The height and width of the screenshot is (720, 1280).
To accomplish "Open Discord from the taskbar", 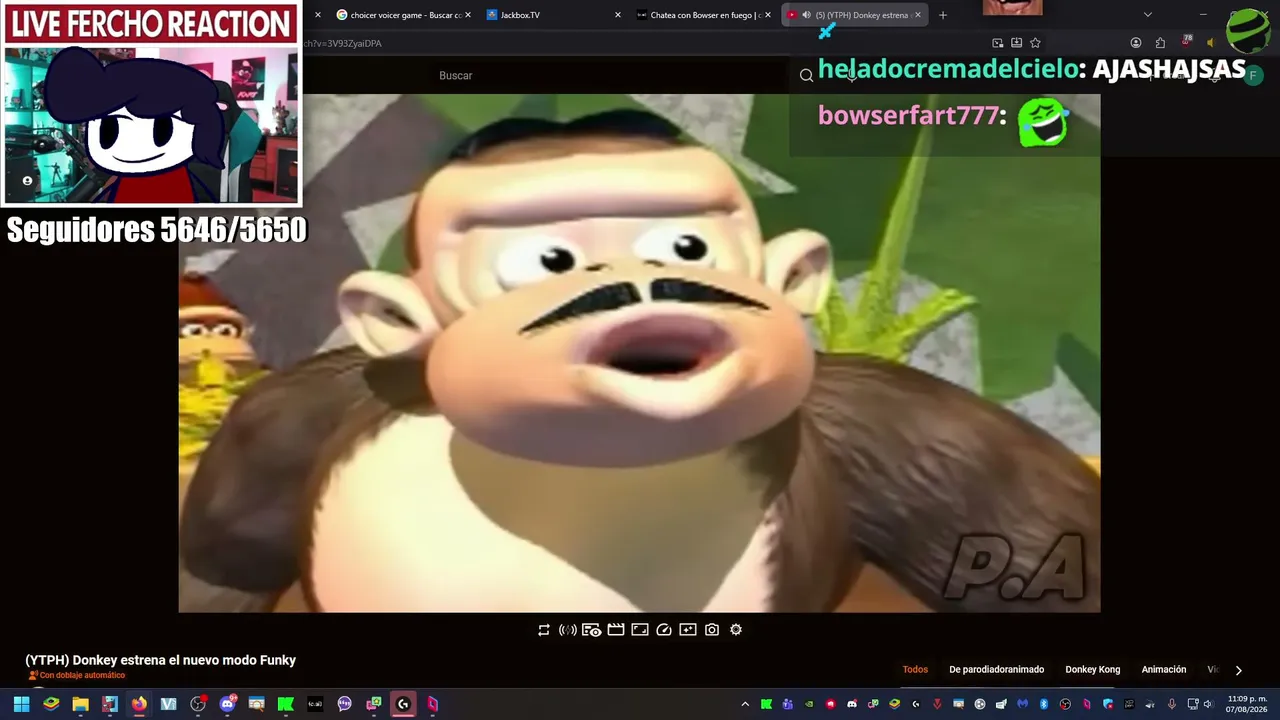I will 227,704.
